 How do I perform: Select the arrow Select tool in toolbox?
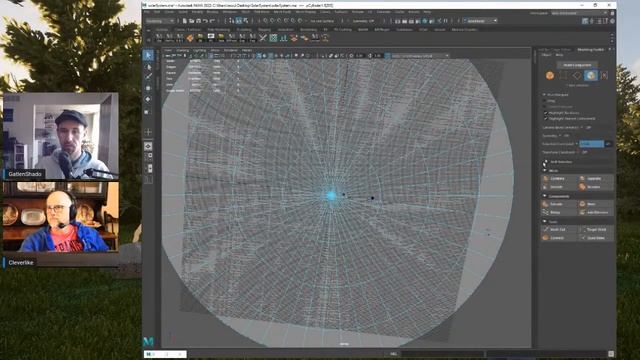[148, 56]
